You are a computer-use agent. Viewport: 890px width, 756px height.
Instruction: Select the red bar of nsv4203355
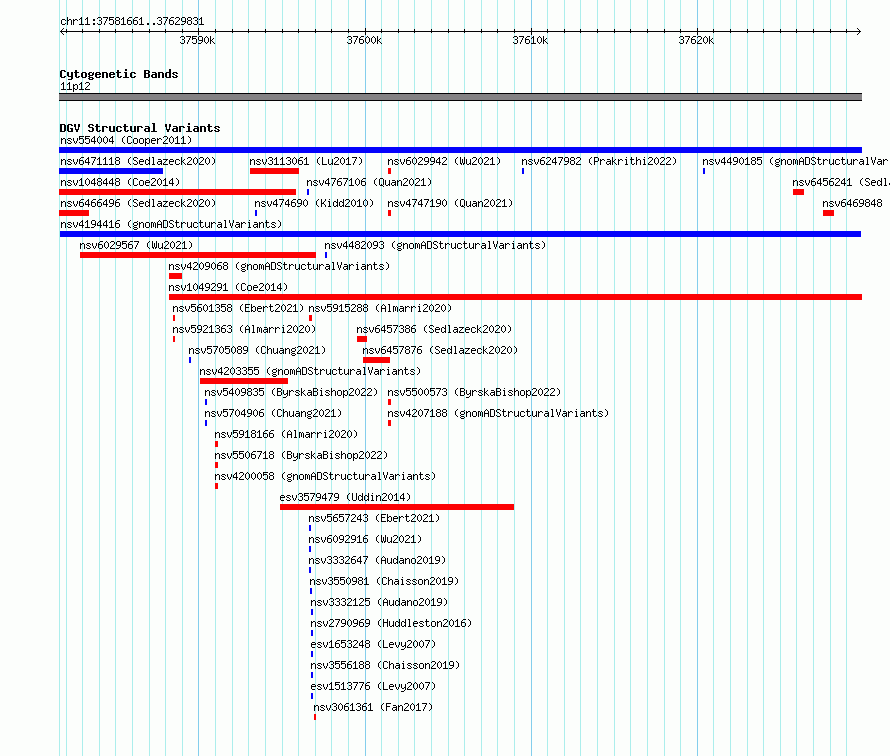click(244, 381)
